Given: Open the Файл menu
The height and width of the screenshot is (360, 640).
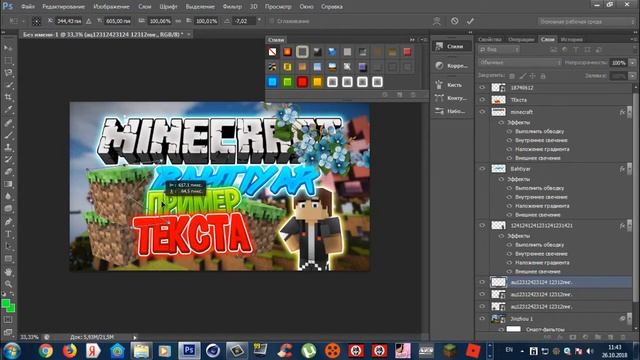Looking at the screenshot, I should [x=28, y=7].
